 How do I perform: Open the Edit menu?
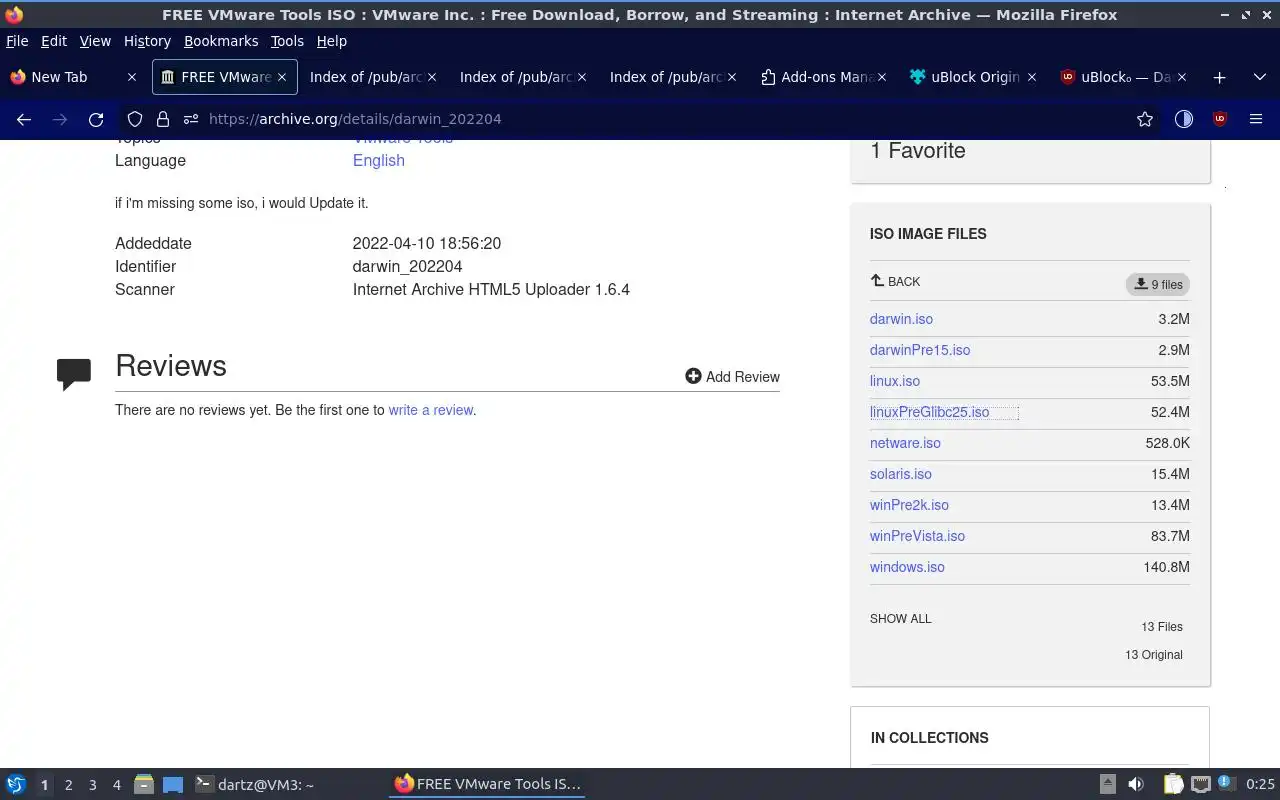pos(54,41)
